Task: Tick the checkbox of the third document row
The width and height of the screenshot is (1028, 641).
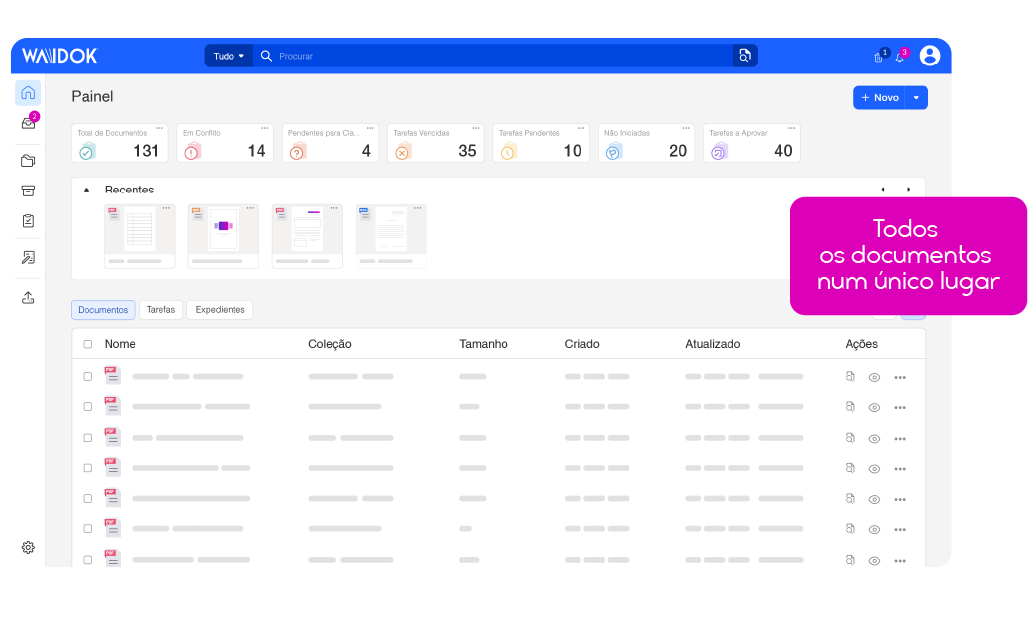Action: click(x=88, y=438)
